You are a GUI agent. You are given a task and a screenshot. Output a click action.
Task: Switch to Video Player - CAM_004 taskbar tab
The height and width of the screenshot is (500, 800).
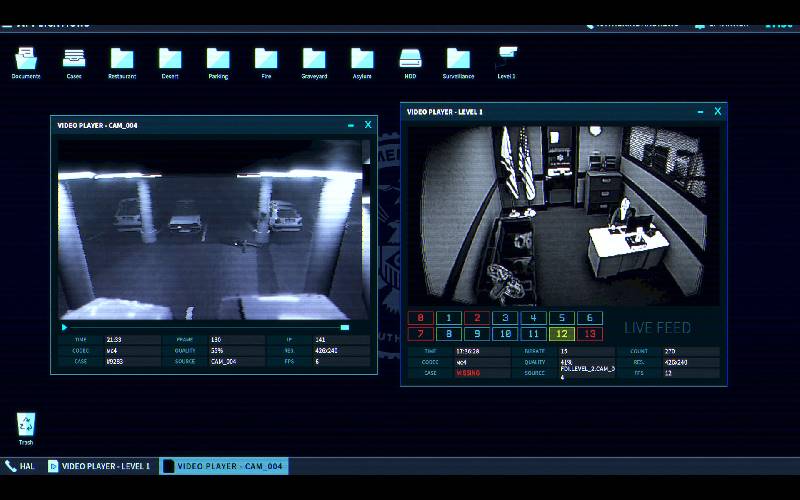click(x=223, y=466)
